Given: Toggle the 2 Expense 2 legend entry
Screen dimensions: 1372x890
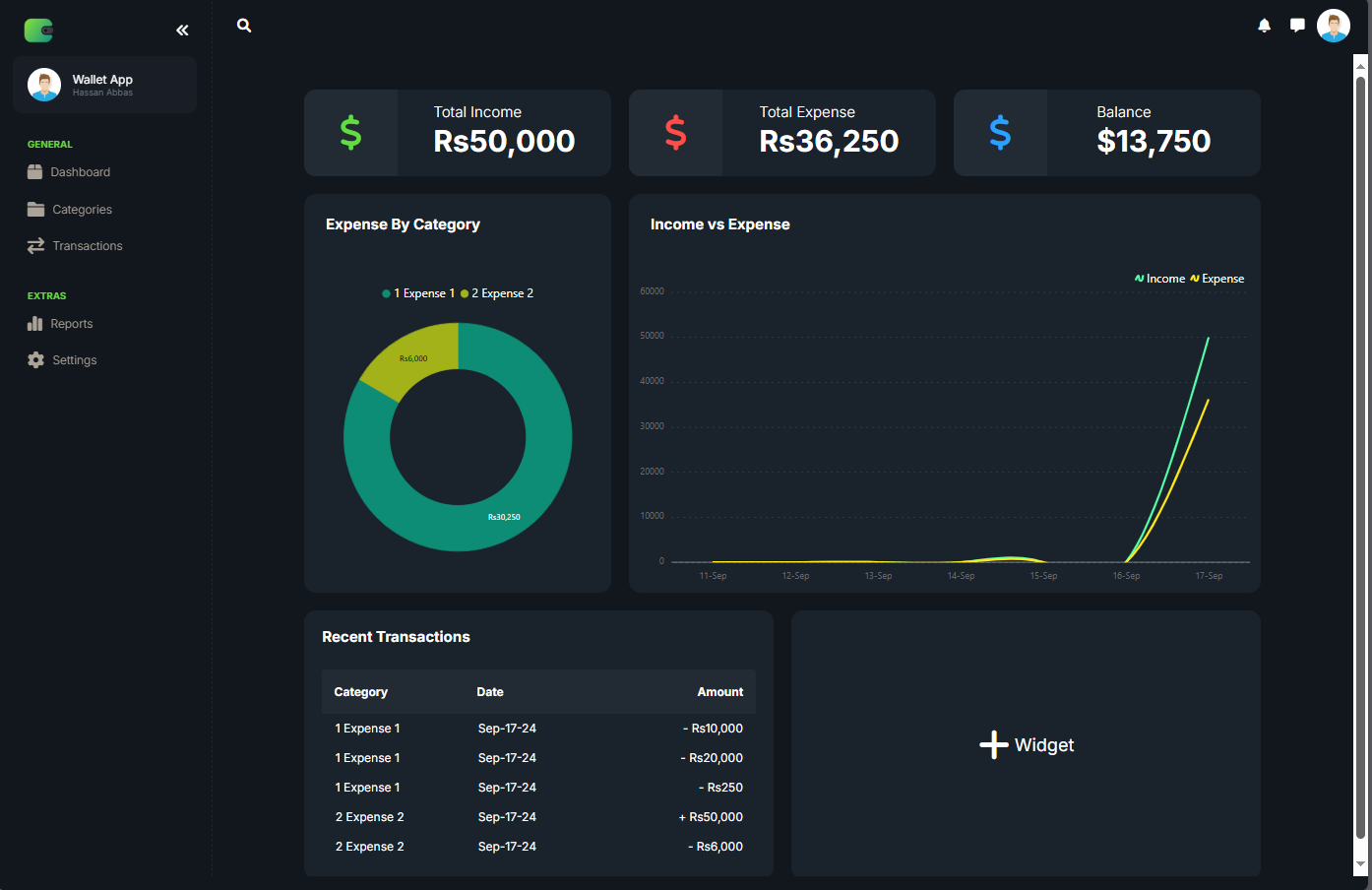Looking at the screenshot, I should 497,293.
